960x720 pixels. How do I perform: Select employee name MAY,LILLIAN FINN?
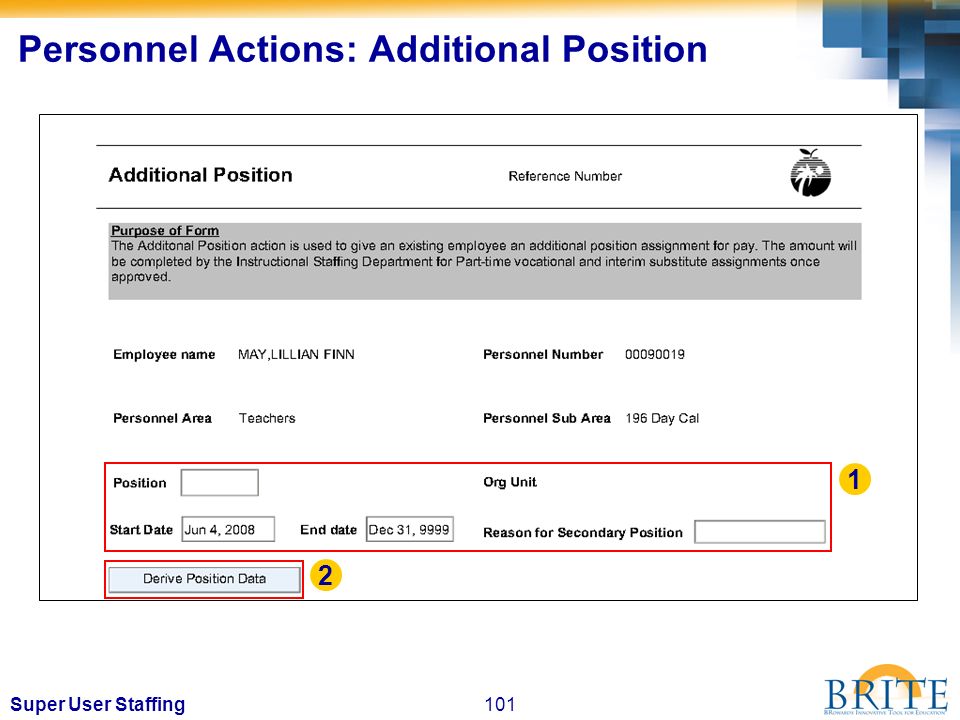point(296,354)
